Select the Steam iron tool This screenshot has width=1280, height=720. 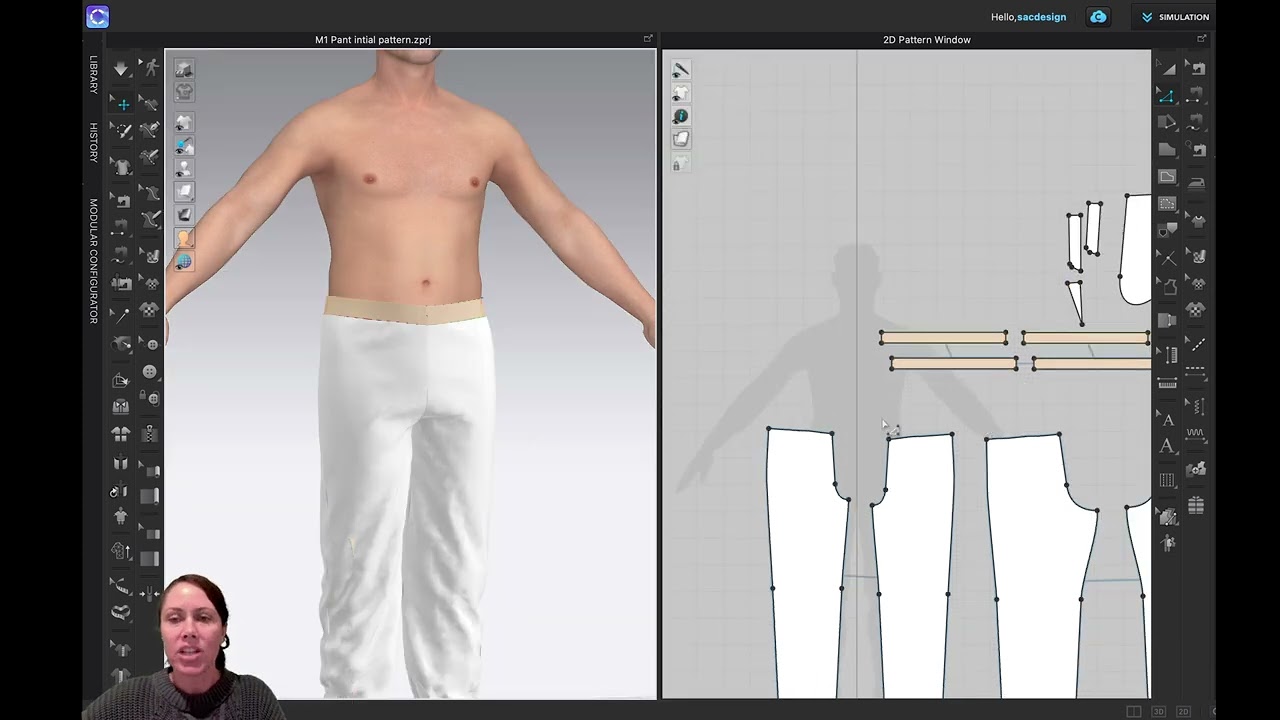coord(1198,183)
